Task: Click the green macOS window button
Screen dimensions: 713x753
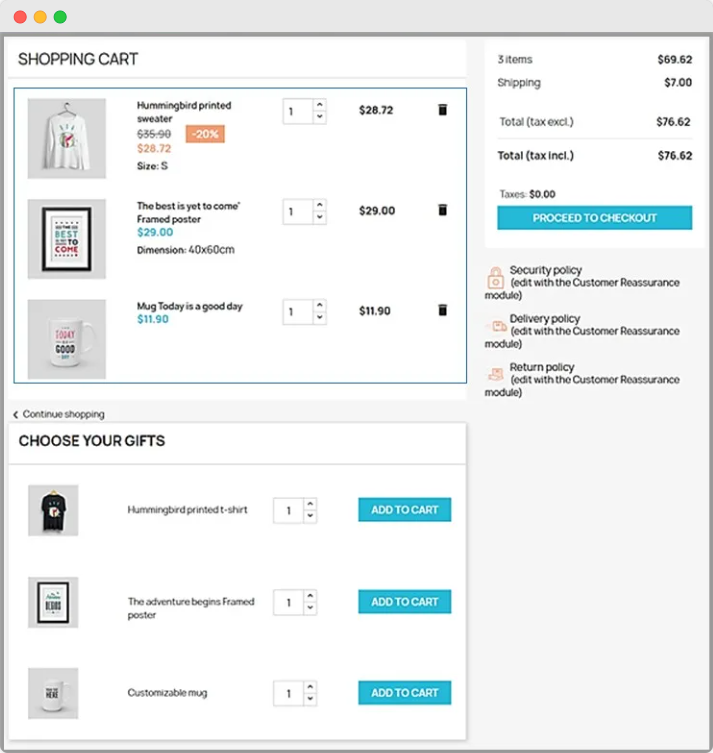Action: [x=60, y=17]
